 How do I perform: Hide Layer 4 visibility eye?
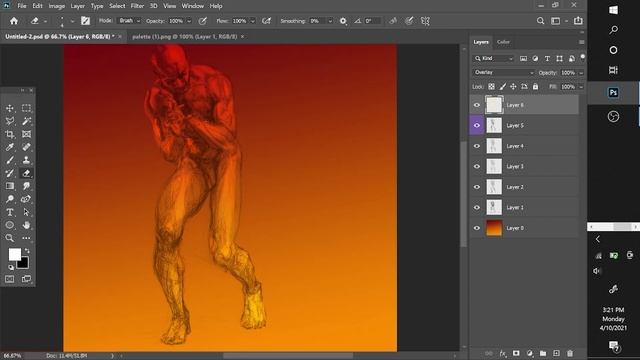click(477, 146)
